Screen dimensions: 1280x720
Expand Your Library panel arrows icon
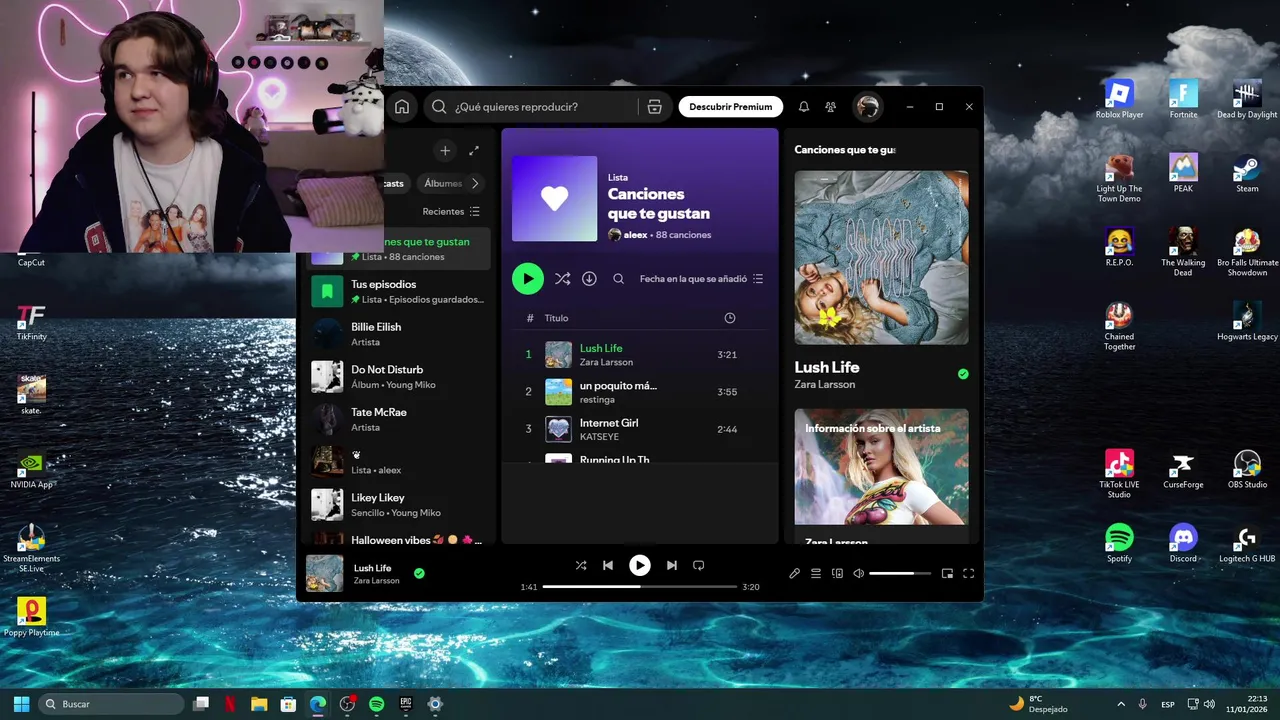474,150
